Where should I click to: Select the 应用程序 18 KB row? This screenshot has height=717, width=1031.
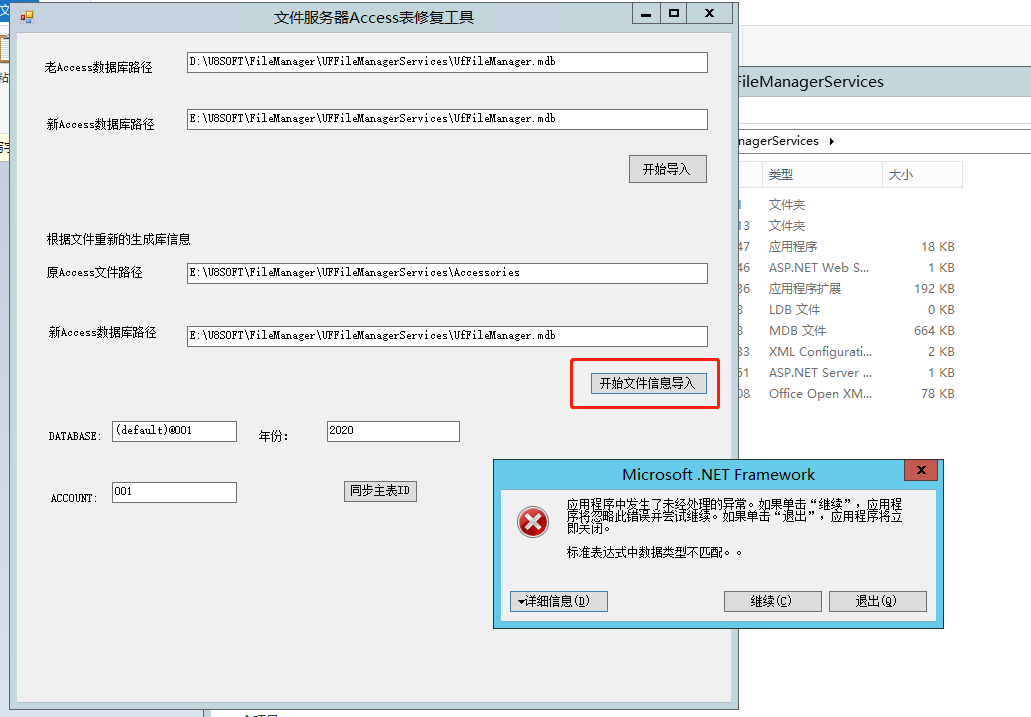(x=850, y=247)
